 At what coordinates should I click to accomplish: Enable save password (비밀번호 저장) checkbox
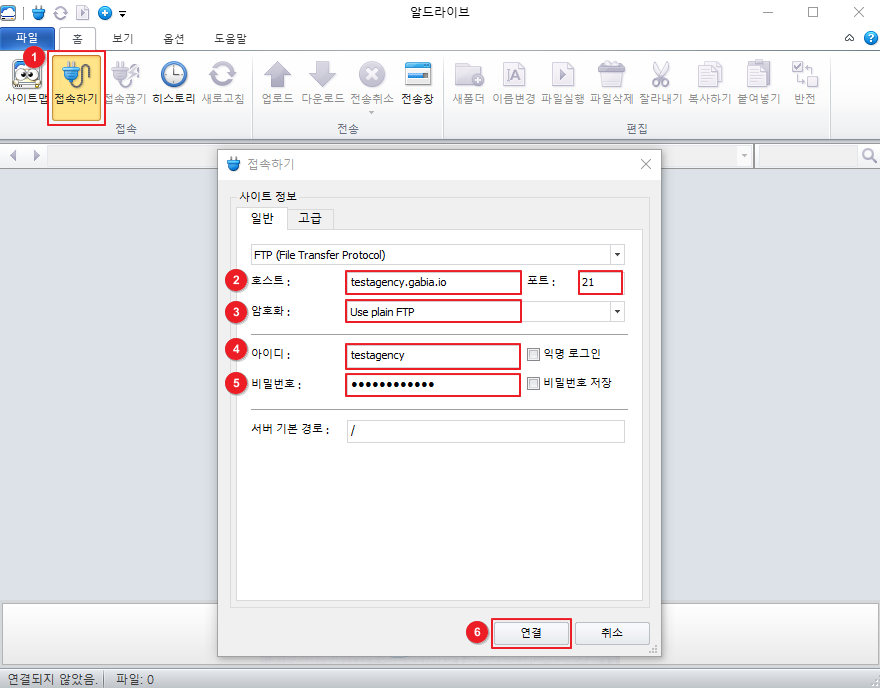click(x=533, y=383)
